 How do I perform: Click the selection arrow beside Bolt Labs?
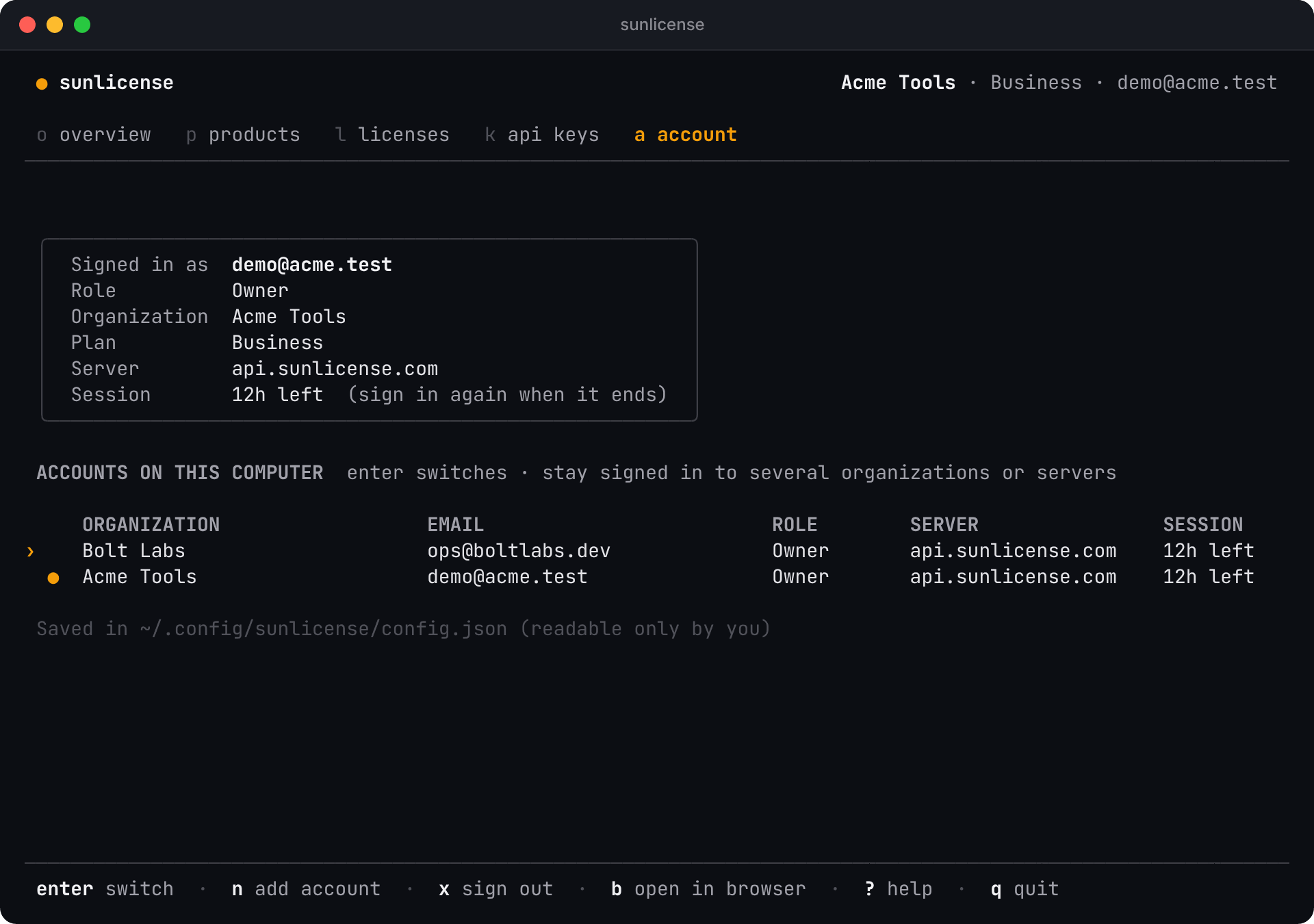[30, 552]
